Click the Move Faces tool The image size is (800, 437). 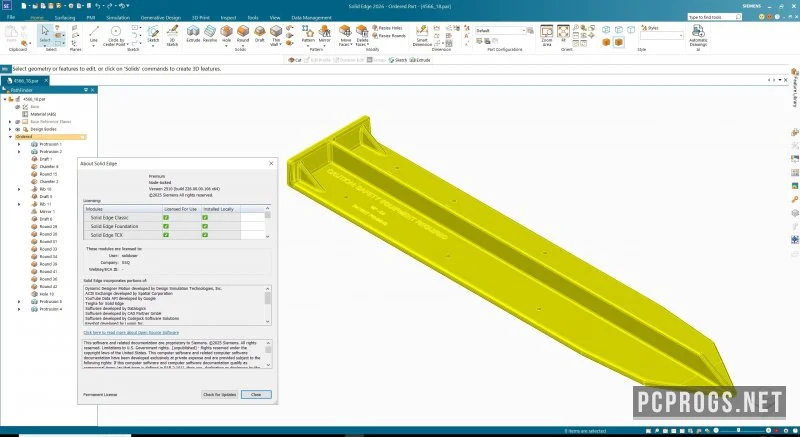coord(345,36)
